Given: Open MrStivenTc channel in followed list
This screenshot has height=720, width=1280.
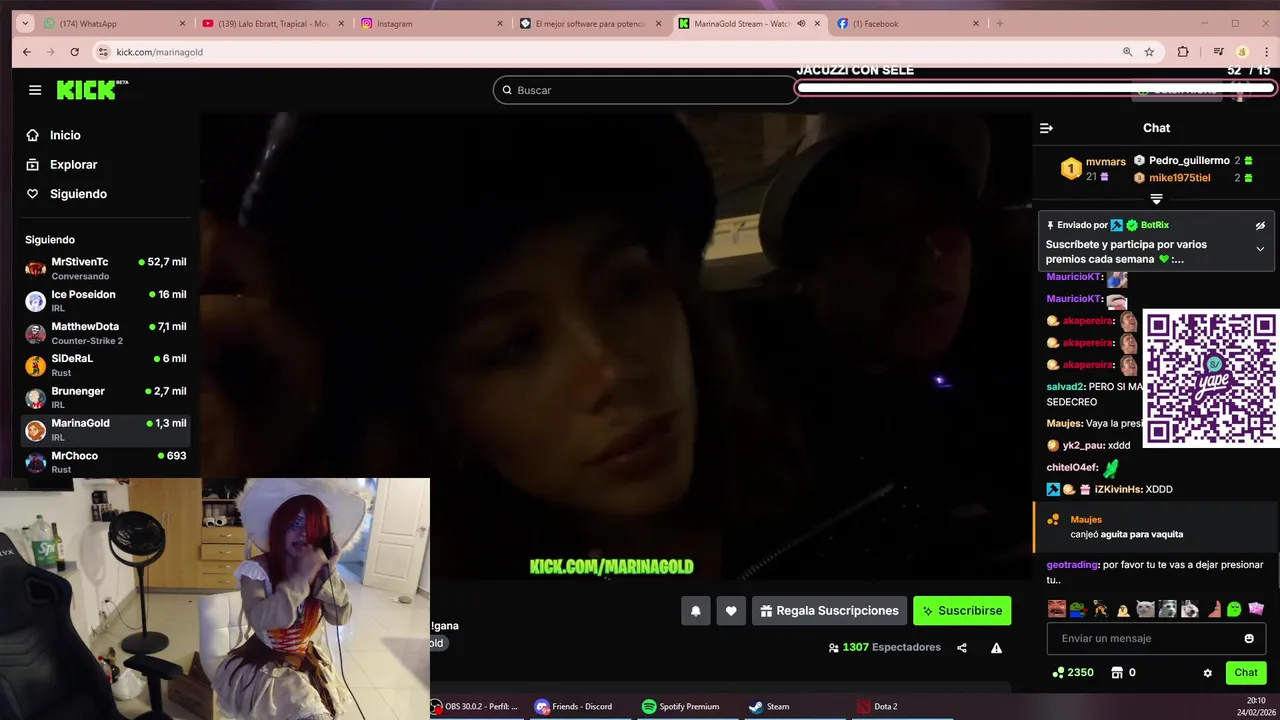Looking at the screenshot, I should coord(105,268).
